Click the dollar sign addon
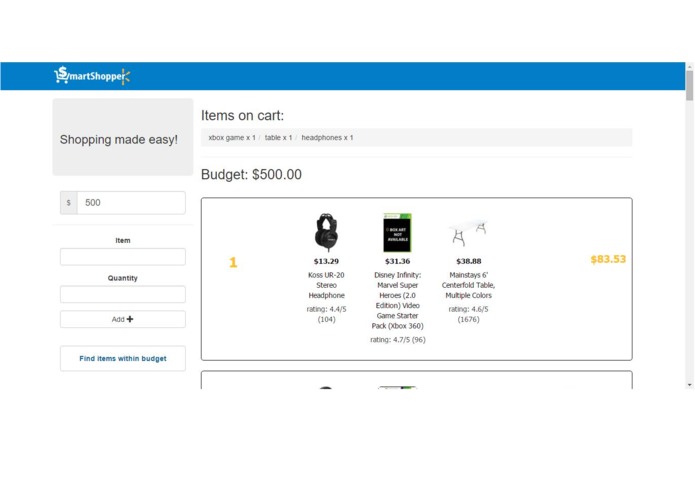Screen dimensions: 695x494 69,202
